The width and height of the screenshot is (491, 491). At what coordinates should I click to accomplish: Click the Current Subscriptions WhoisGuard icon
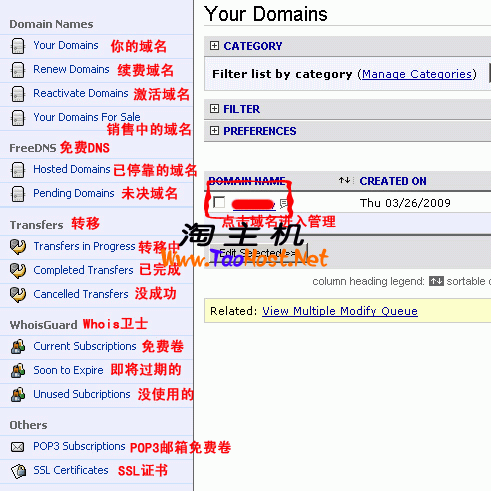click(18, 347)
